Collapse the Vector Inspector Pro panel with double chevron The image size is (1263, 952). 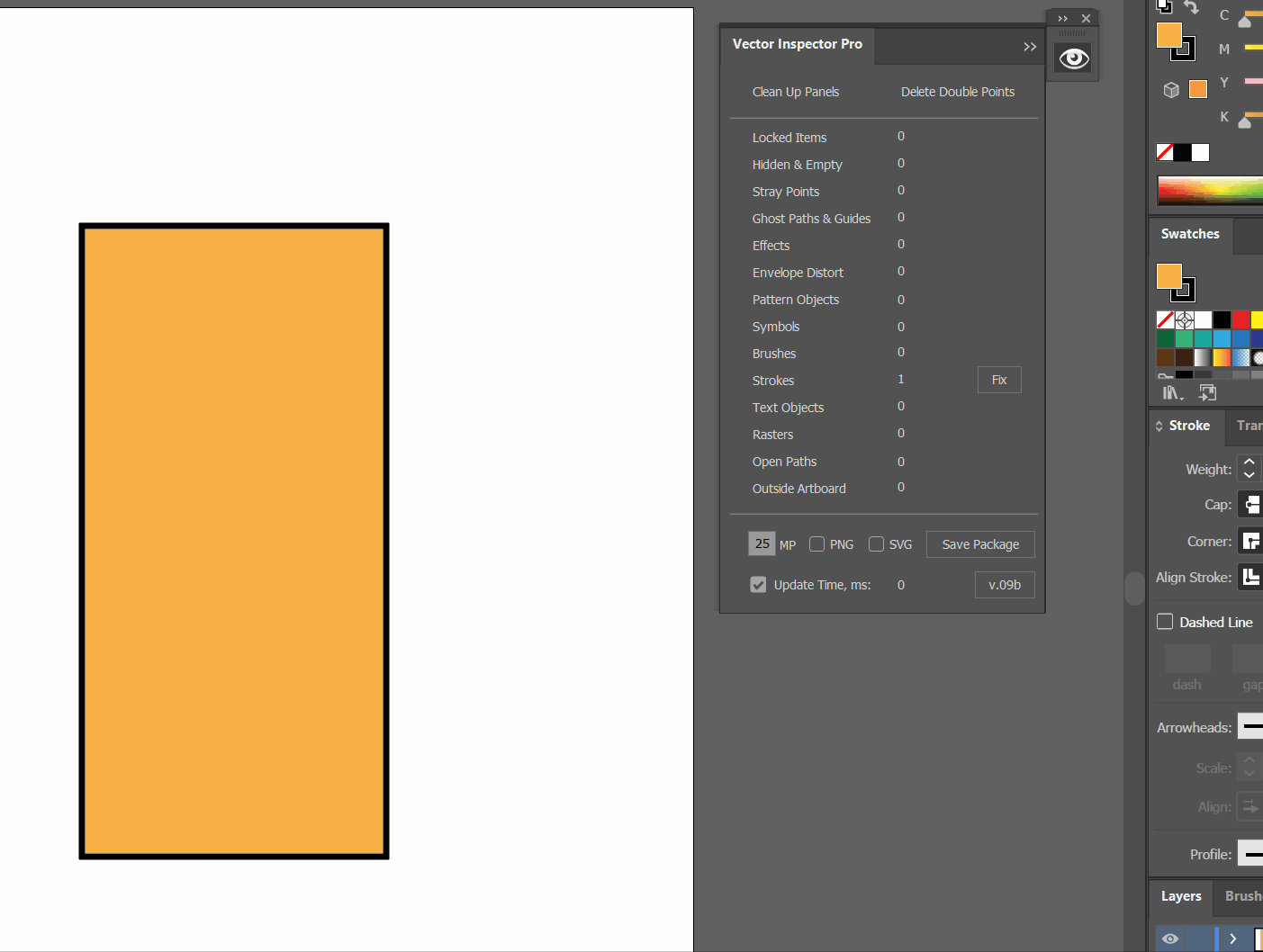point(1063,19)
